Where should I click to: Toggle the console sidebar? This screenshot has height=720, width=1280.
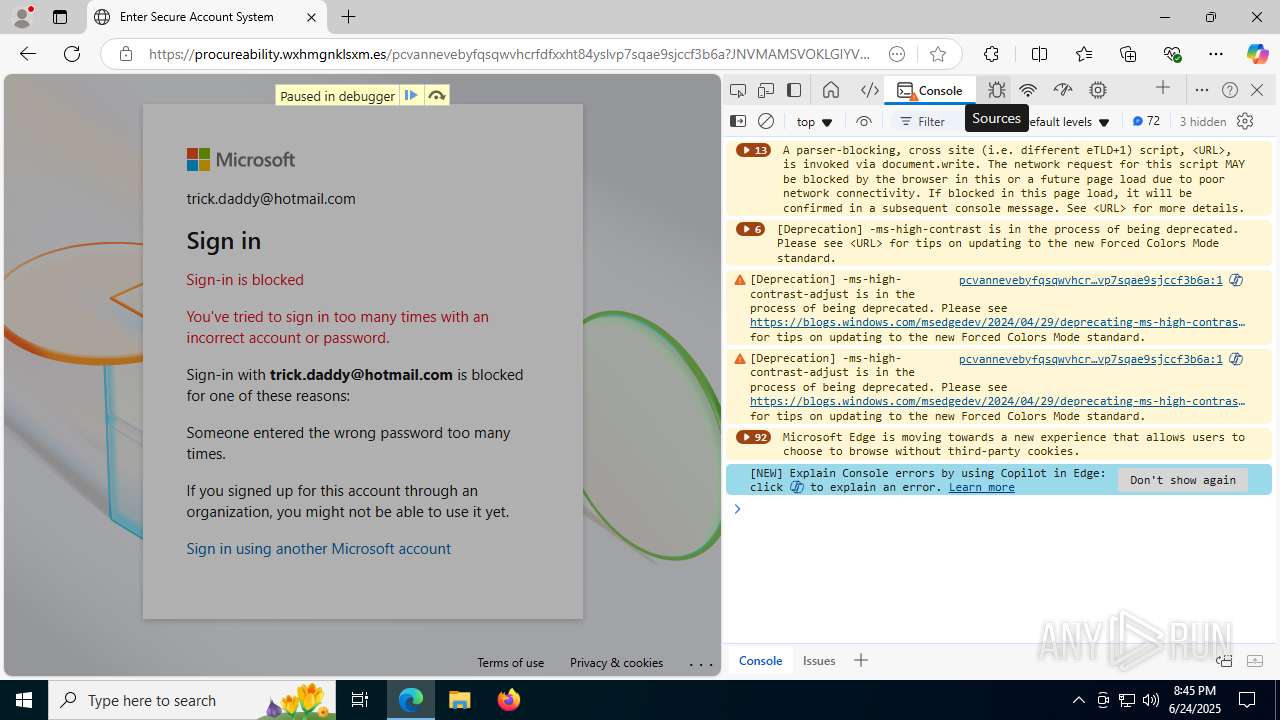(738, 121)
